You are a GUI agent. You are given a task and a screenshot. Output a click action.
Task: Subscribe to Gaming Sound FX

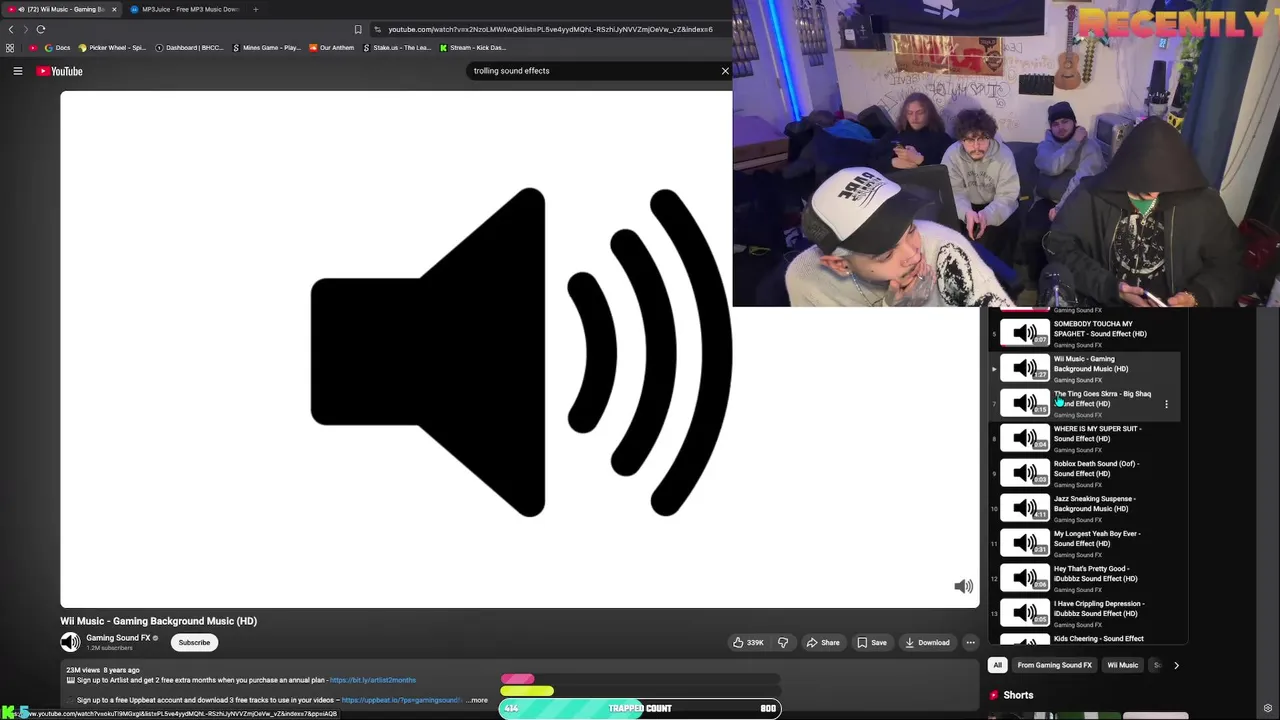tap(194, 643)
